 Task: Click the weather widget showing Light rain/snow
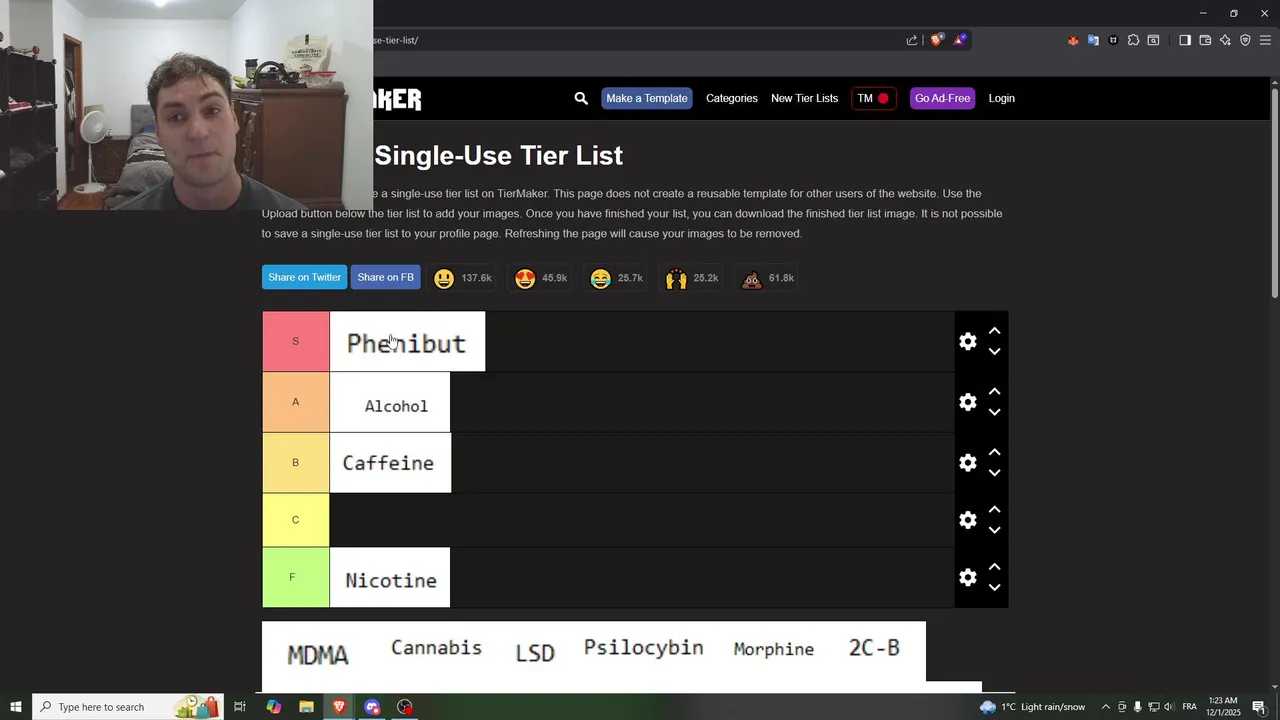click(x=1032, y=707)
